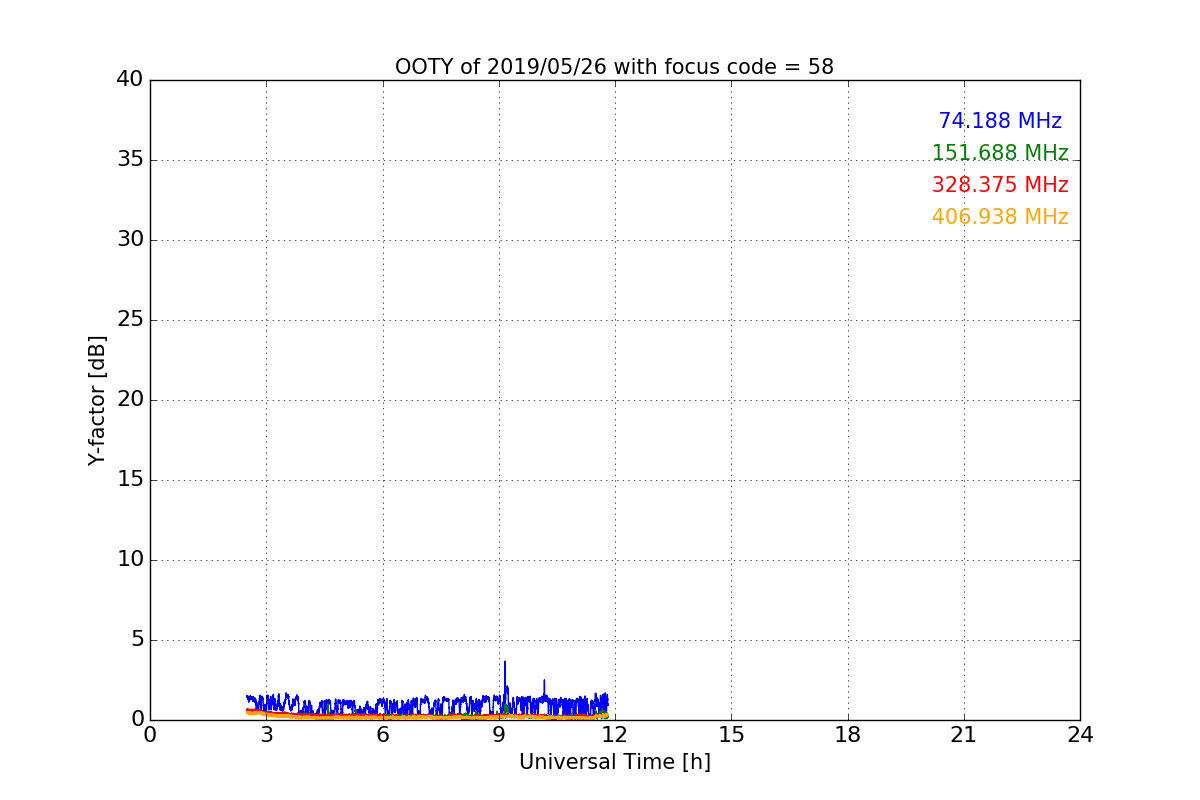Screen dimensions: 1200x800
Task: Click the y-axis tick label 5
Action: pyautogui.click(x=137, y=640)
